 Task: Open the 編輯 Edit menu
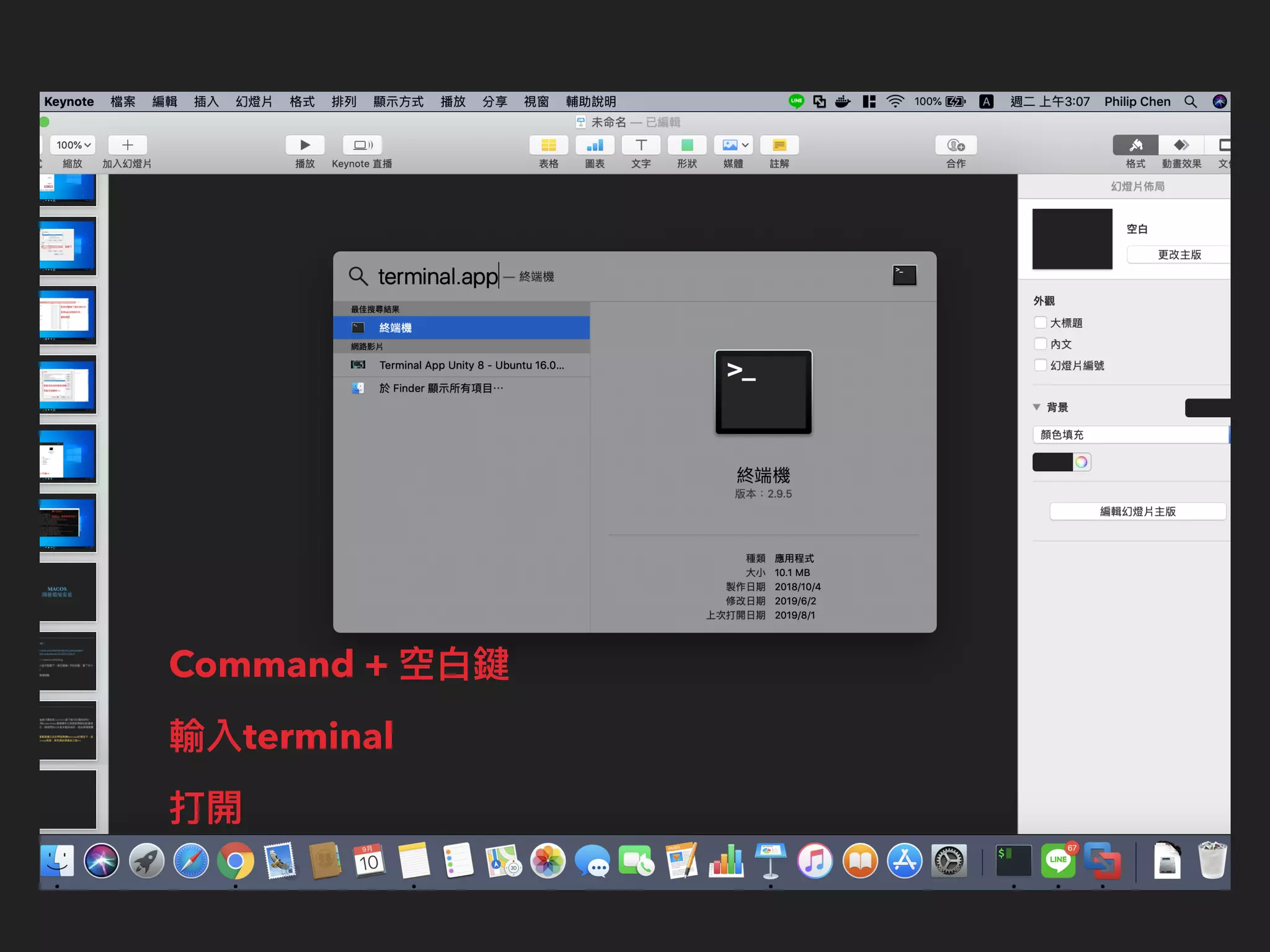pos(164,102)
